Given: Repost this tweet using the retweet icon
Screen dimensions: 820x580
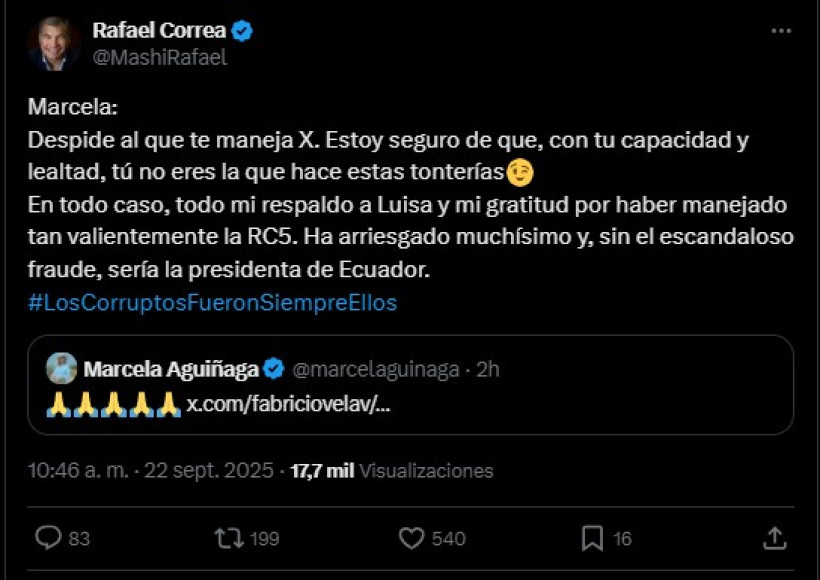Looking at the screenshot, I should click(x=229, y=538).
